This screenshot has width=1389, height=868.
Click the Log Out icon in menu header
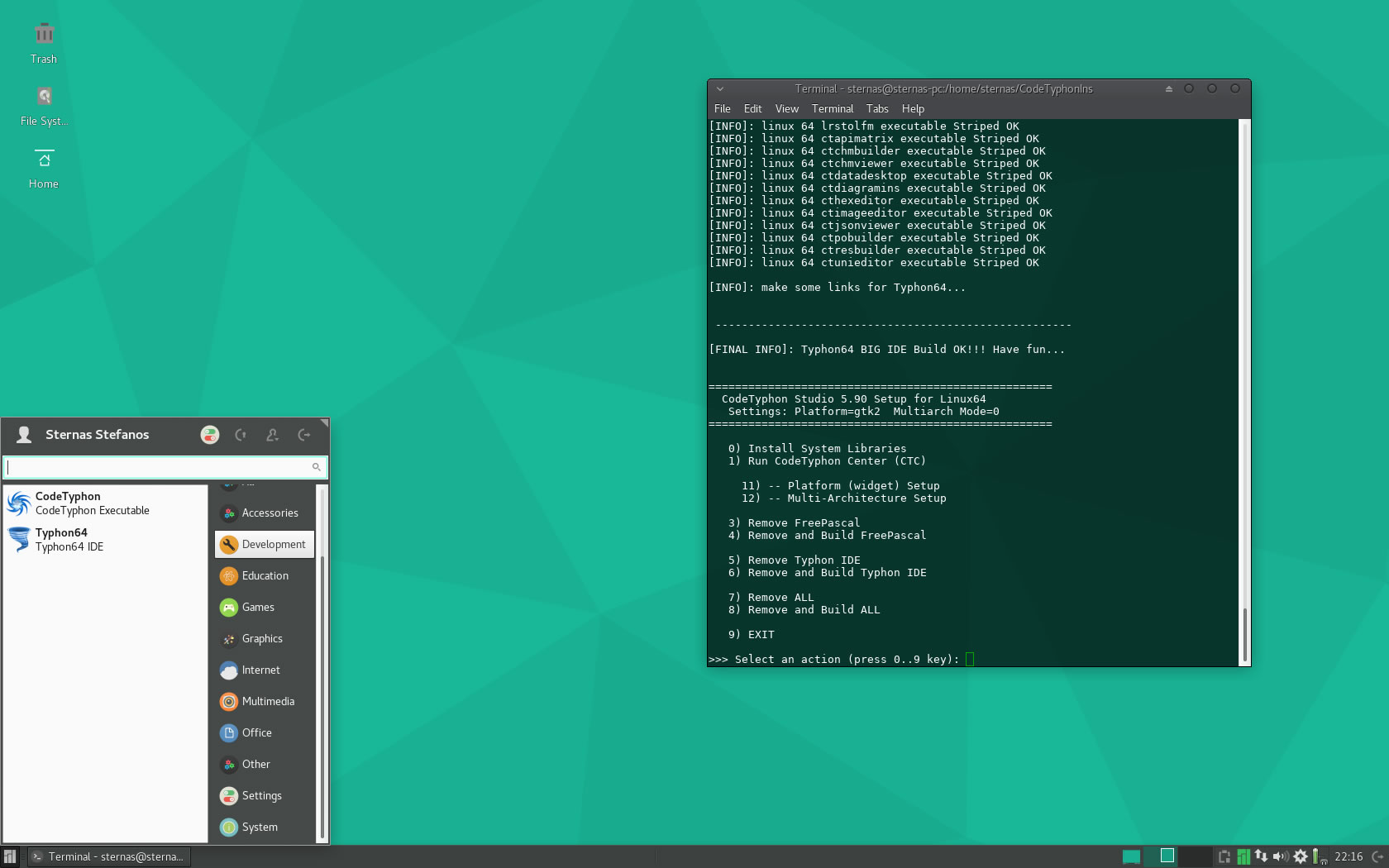[304, 435]
